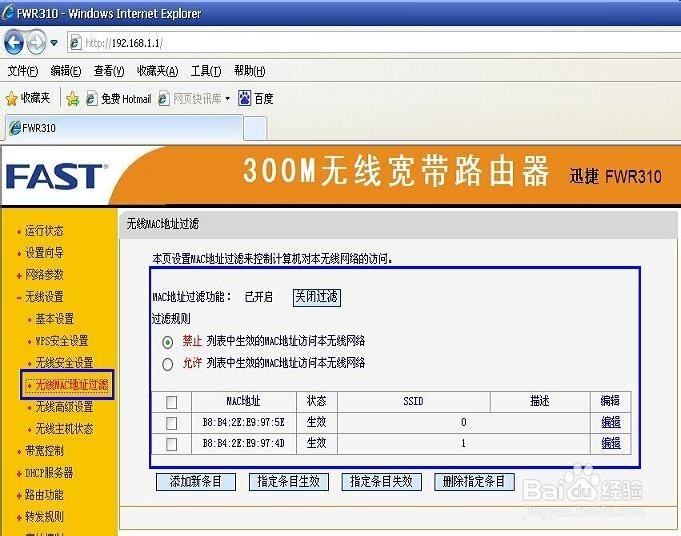
Task: Open 无线高级设置 in the sidebar
Action: coord(64,407)
